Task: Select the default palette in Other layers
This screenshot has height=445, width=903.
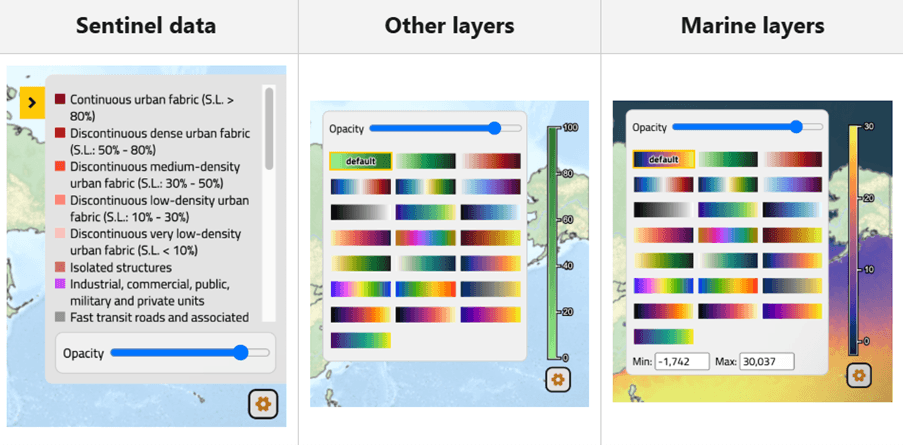Action: (360, 161)
